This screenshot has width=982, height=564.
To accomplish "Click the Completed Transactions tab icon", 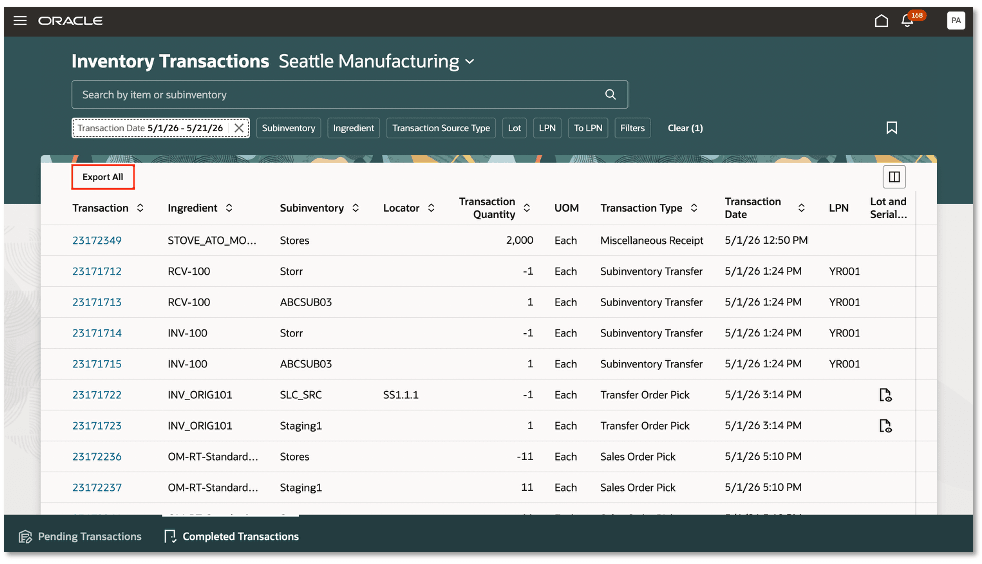I will [170, 536].
